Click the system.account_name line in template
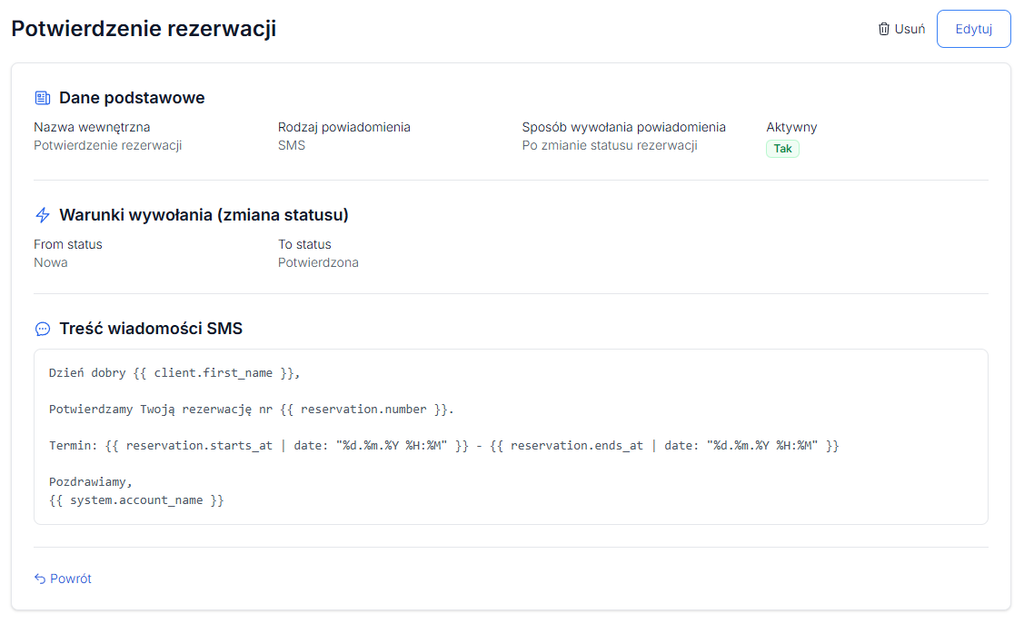 (x=136, y=500)
